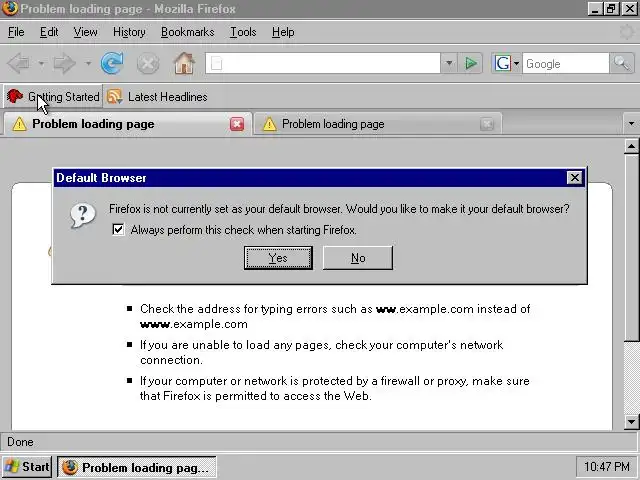Image resolution: width=640 pixels, height=480 pixels.
Task: Click the Stop loading button
Action: click(148, 64)
